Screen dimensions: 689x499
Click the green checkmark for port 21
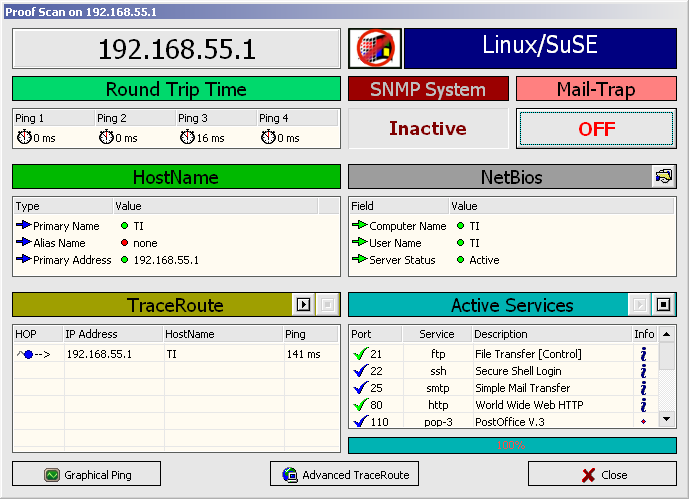click(x=360, y=354)
